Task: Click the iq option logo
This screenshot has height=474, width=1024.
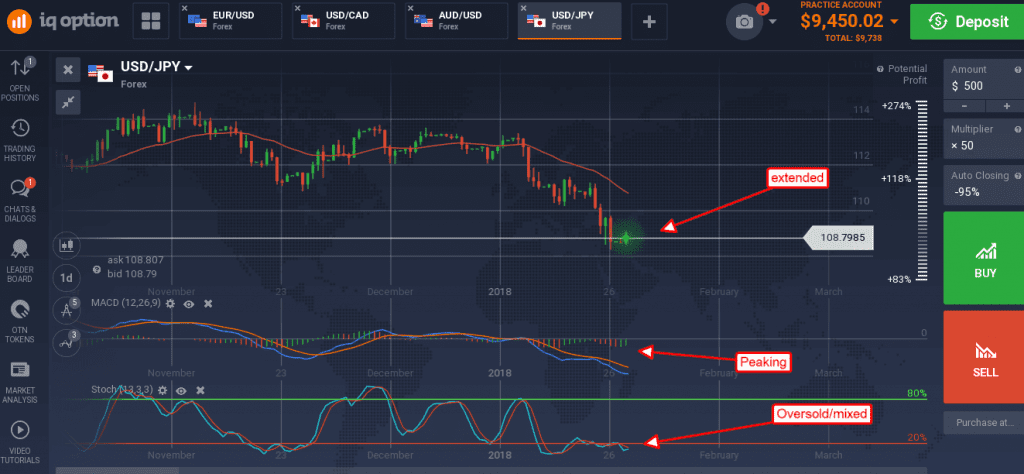Action: [x=63, y=20]
